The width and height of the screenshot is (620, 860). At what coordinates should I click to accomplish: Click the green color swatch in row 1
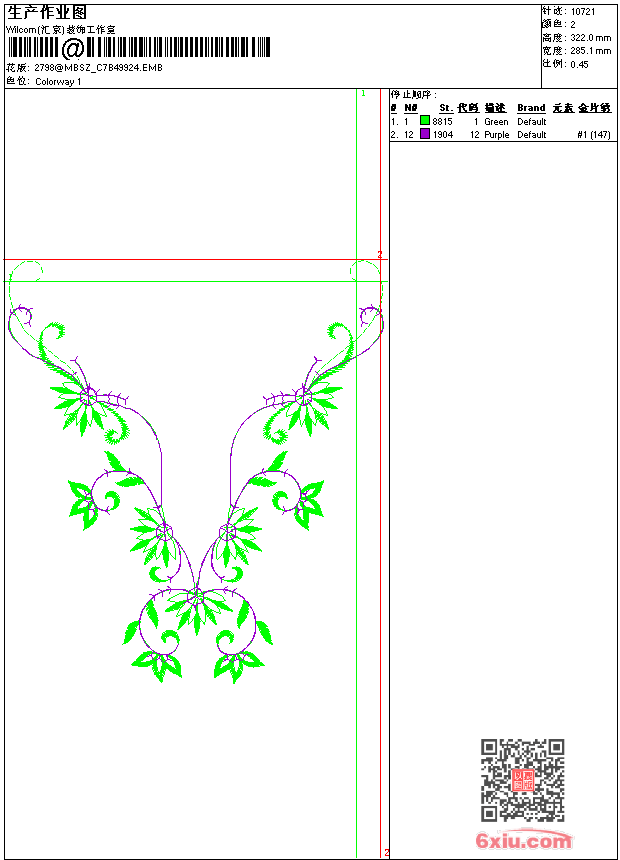tap(425, 120)
